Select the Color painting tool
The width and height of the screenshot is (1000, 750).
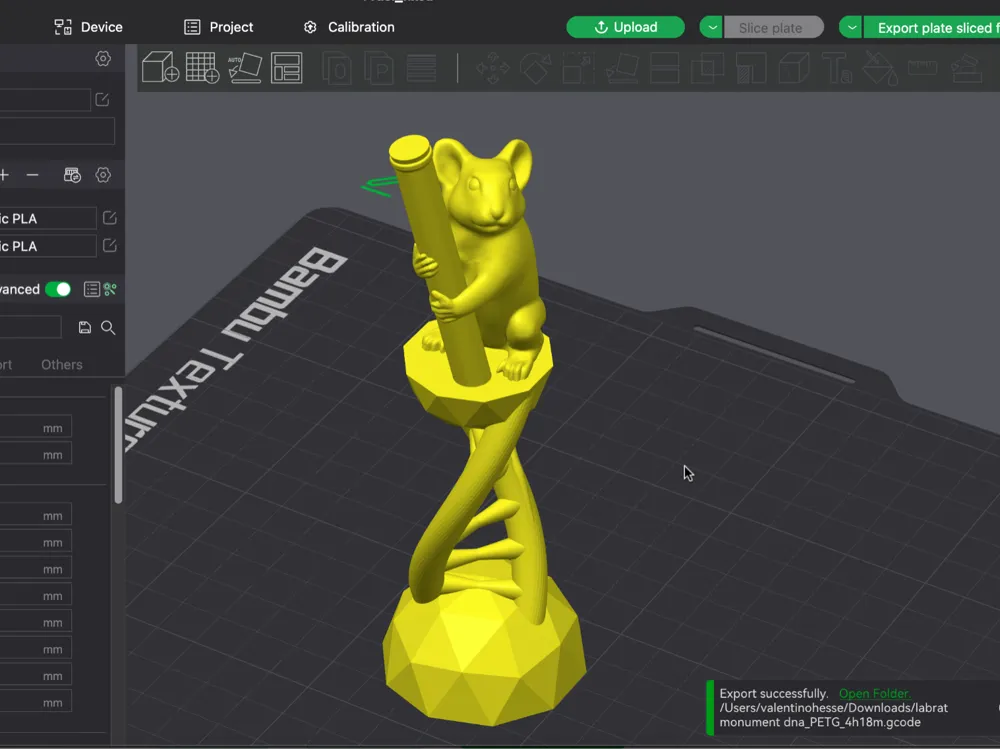(x=880, y=68)
